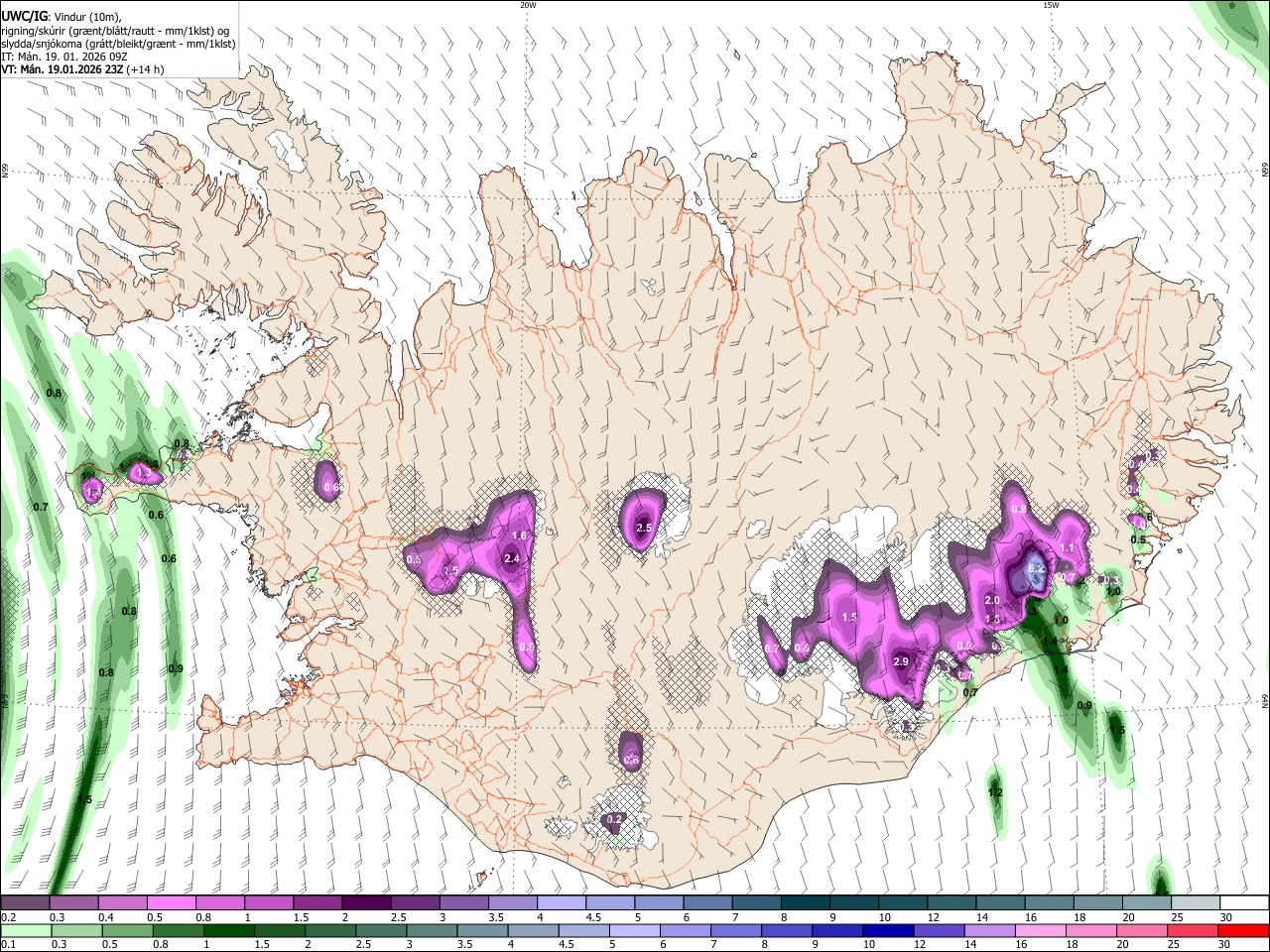This screenshot has height=952, width=1270.
Task: Click the 2.5 label on the green rain scale
Action: [363, 945]
